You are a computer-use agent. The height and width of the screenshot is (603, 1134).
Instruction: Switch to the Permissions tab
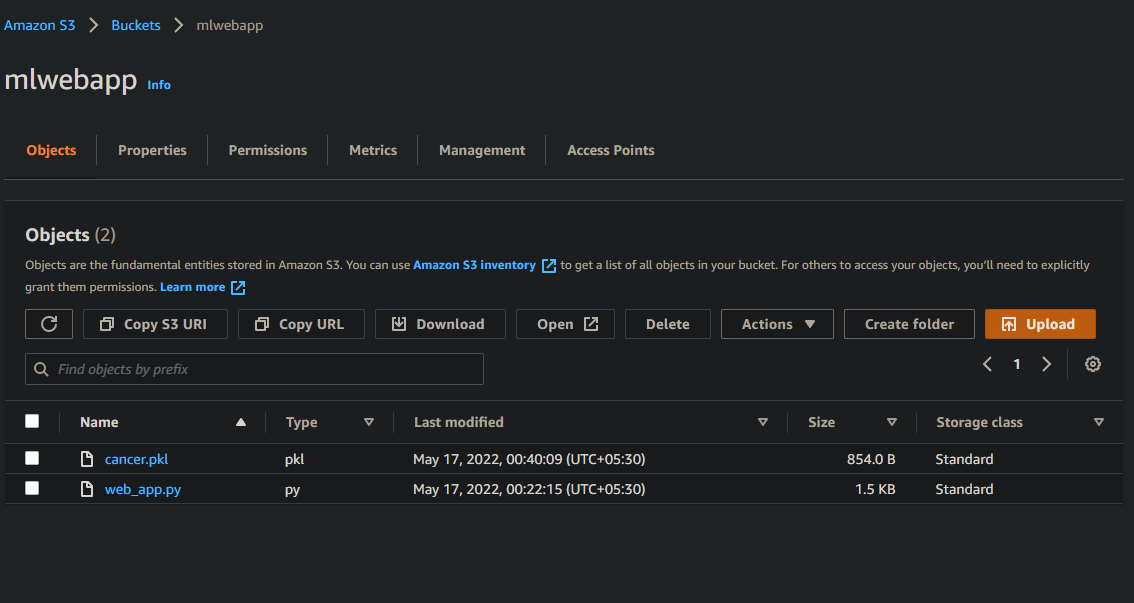click(x=268, y=150)
